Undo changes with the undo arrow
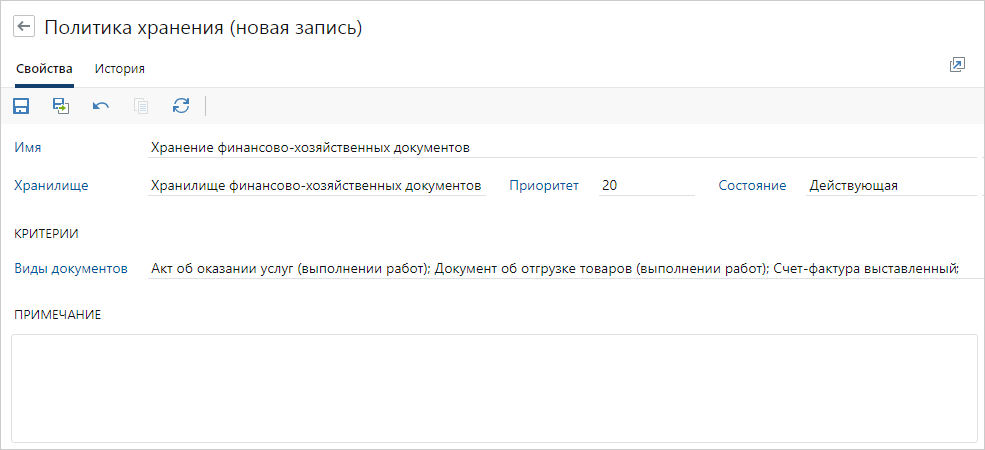This screenshot has width=985, height=450. [x=101, y=106]
